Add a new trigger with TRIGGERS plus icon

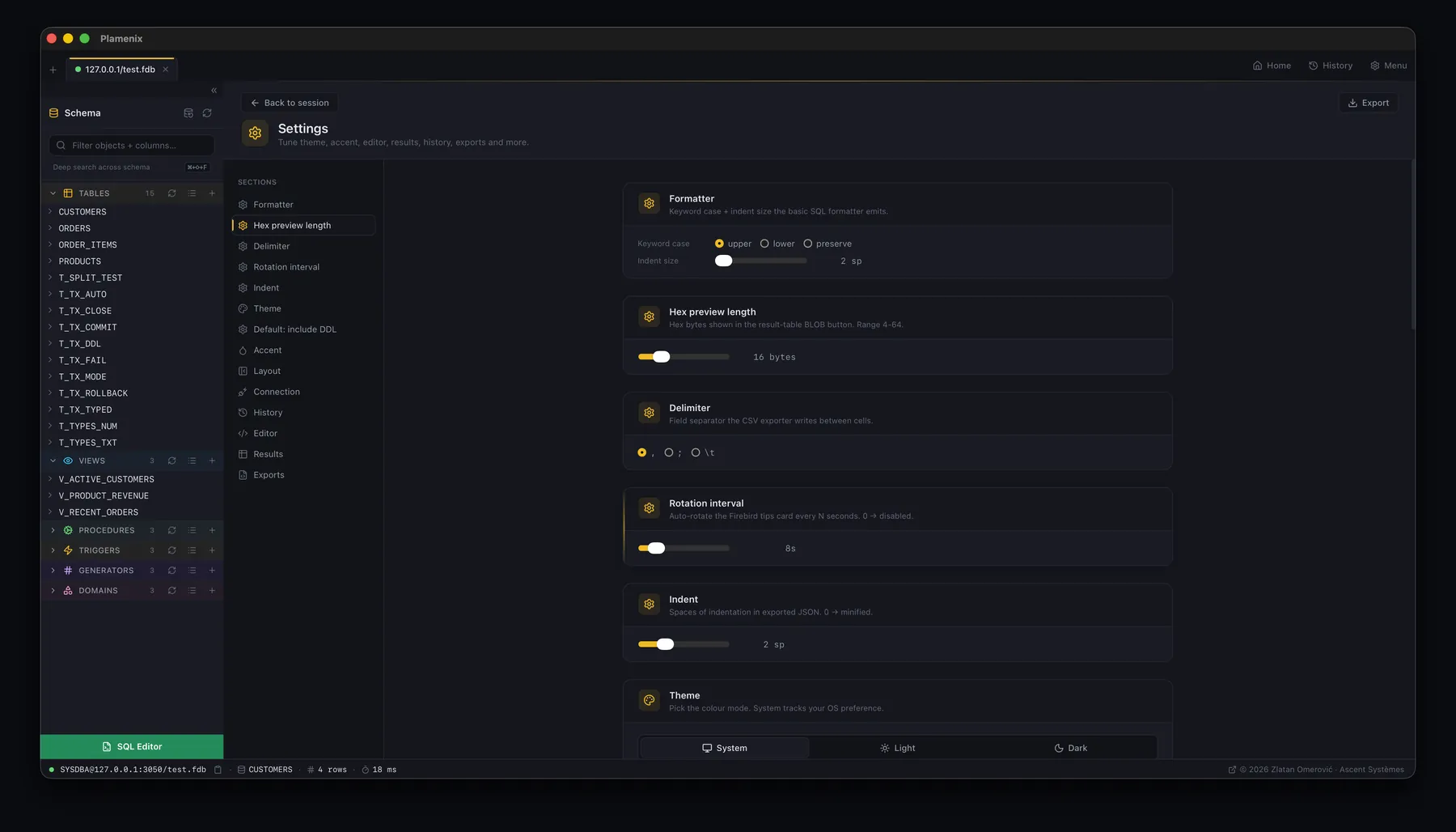(x=212, y=550)
